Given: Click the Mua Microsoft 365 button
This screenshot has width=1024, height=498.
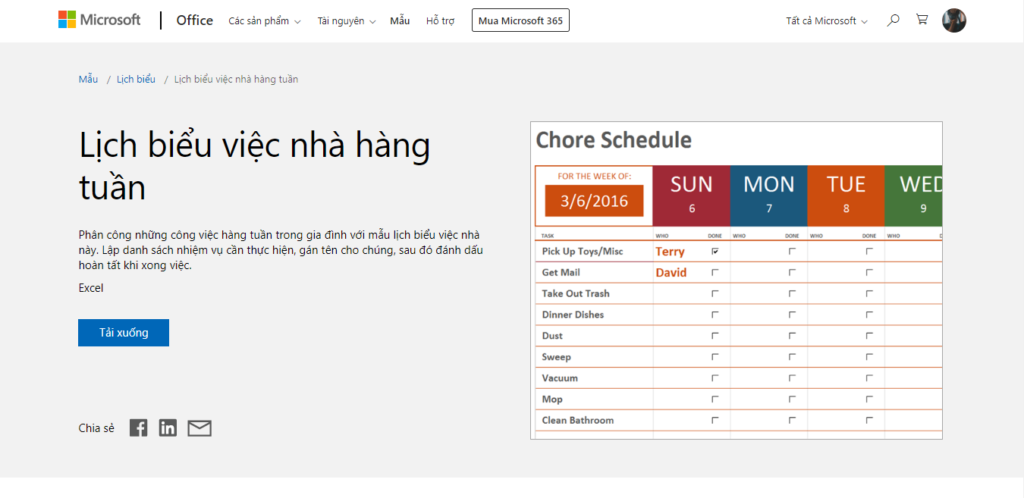Looking at the screenshot, I should (x=520, y=21).
